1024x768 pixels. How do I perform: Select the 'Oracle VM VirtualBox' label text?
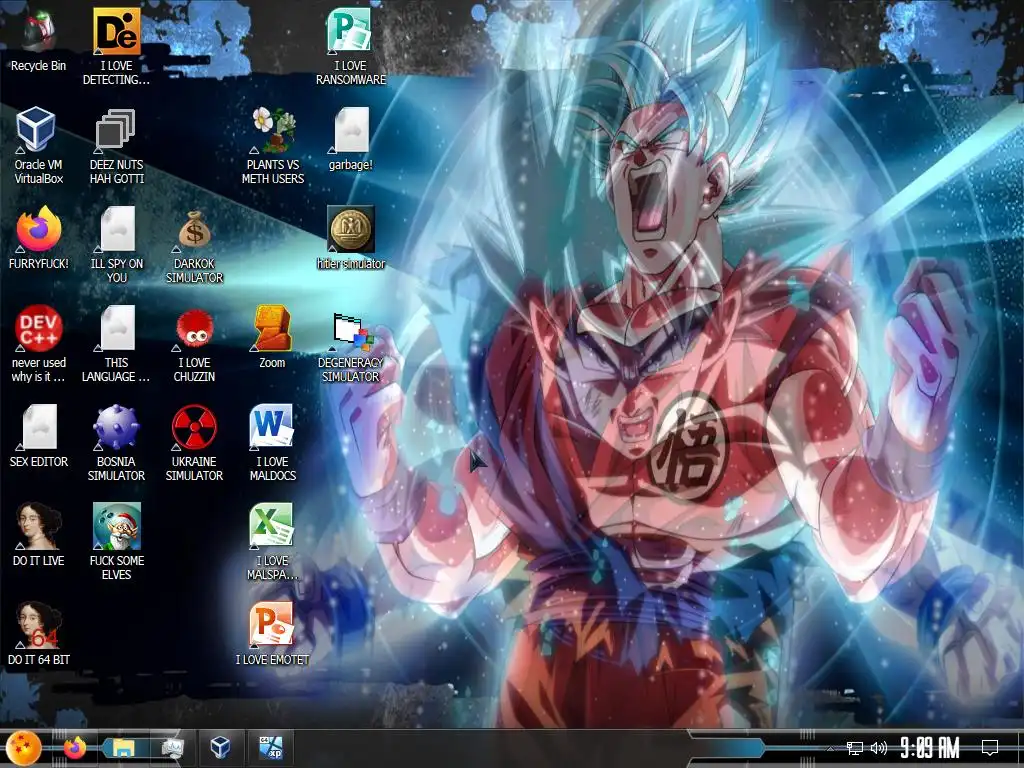coord(38,171)
